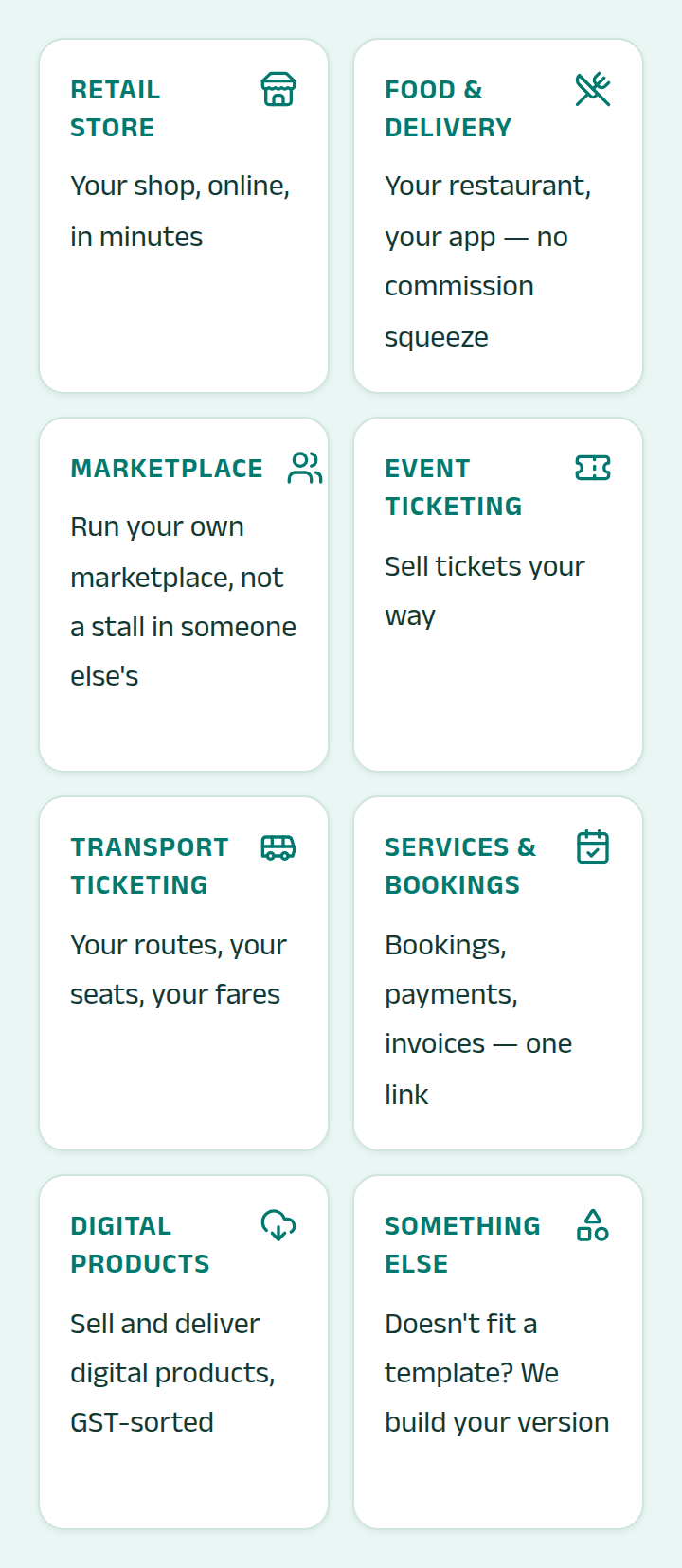Select the Food & Delivery heading
The image size is (682, 1568).
click(x=448, y=109)
